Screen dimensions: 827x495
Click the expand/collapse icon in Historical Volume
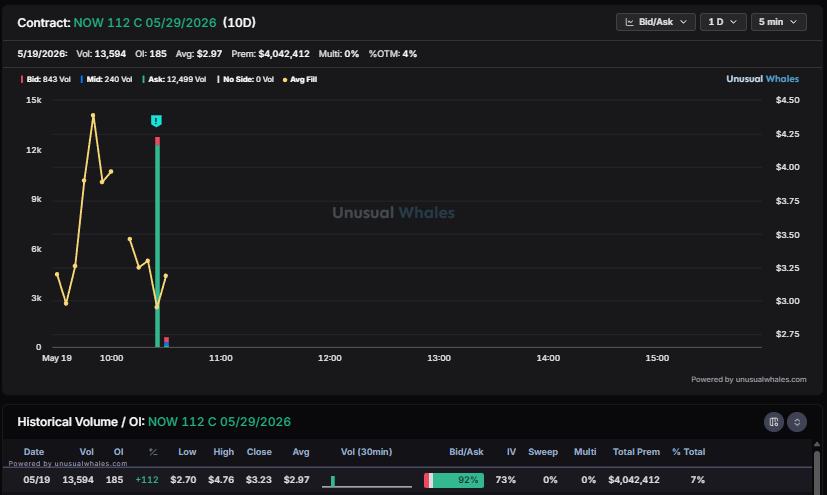(797, 422)
